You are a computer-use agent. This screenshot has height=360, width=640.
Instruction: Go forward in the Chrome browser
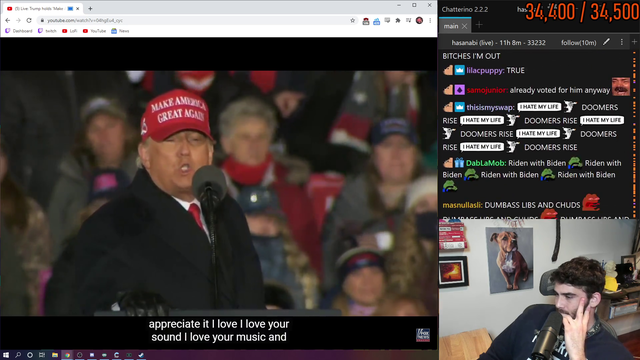pyautogui.click(x=18, y=20)
